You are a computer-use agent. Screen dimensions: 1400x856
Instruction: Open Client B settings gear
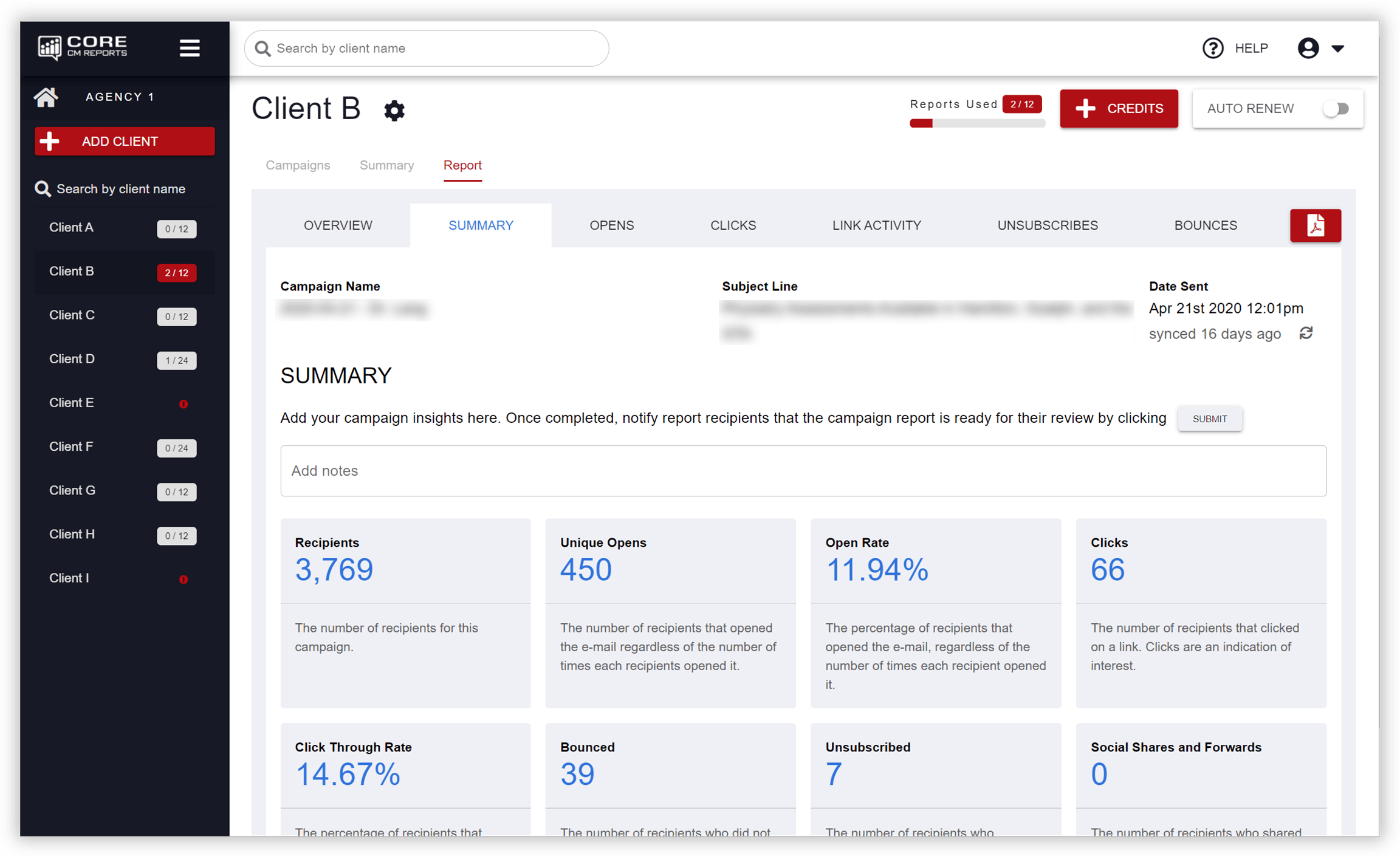(x=394, y=111)
